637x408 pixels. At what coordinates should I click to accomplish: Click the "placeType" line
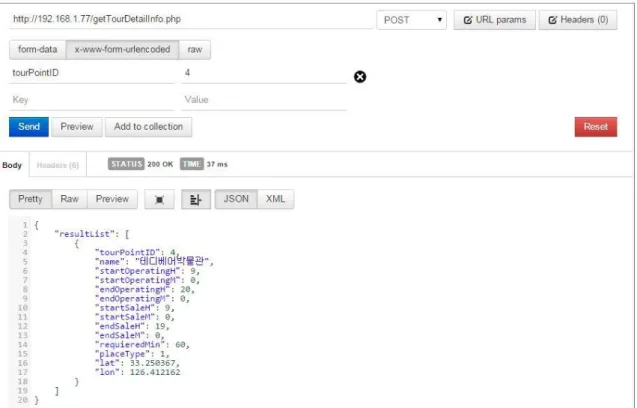(132, 354)
